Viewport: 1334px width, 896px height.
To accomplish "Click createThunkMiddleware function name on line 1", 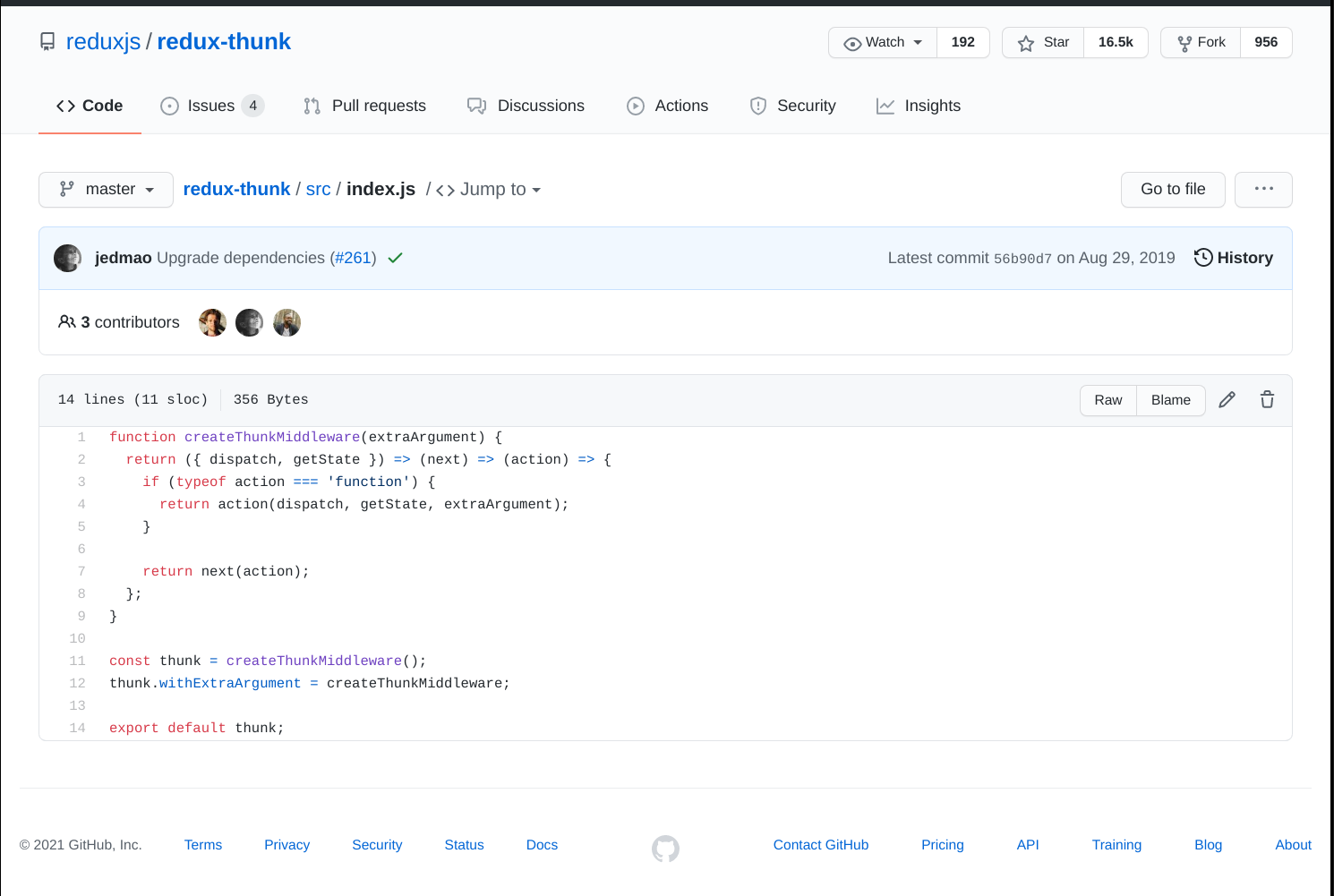I will coord(272,437).
